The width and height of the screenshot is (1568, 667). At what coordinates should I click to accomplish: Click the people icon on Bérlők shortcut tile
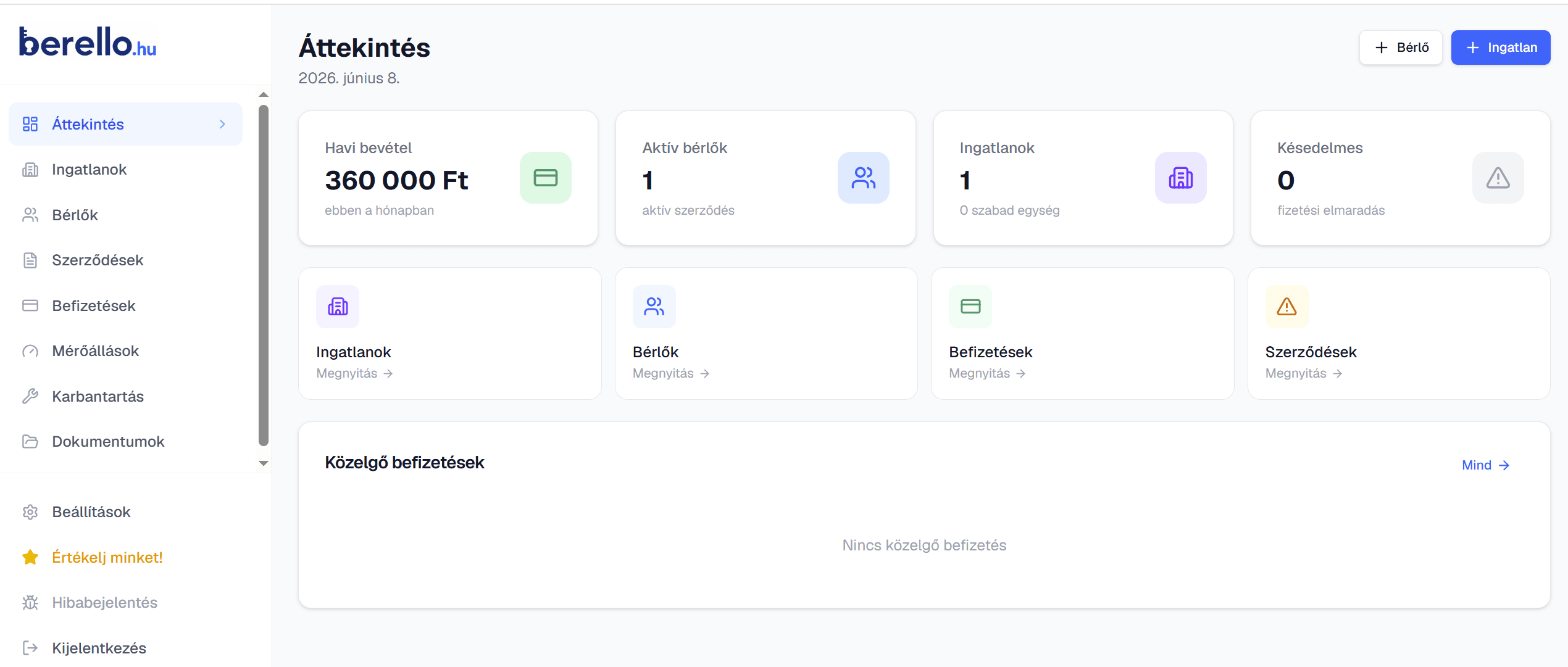pyautogui.click(x=654, y=307)
